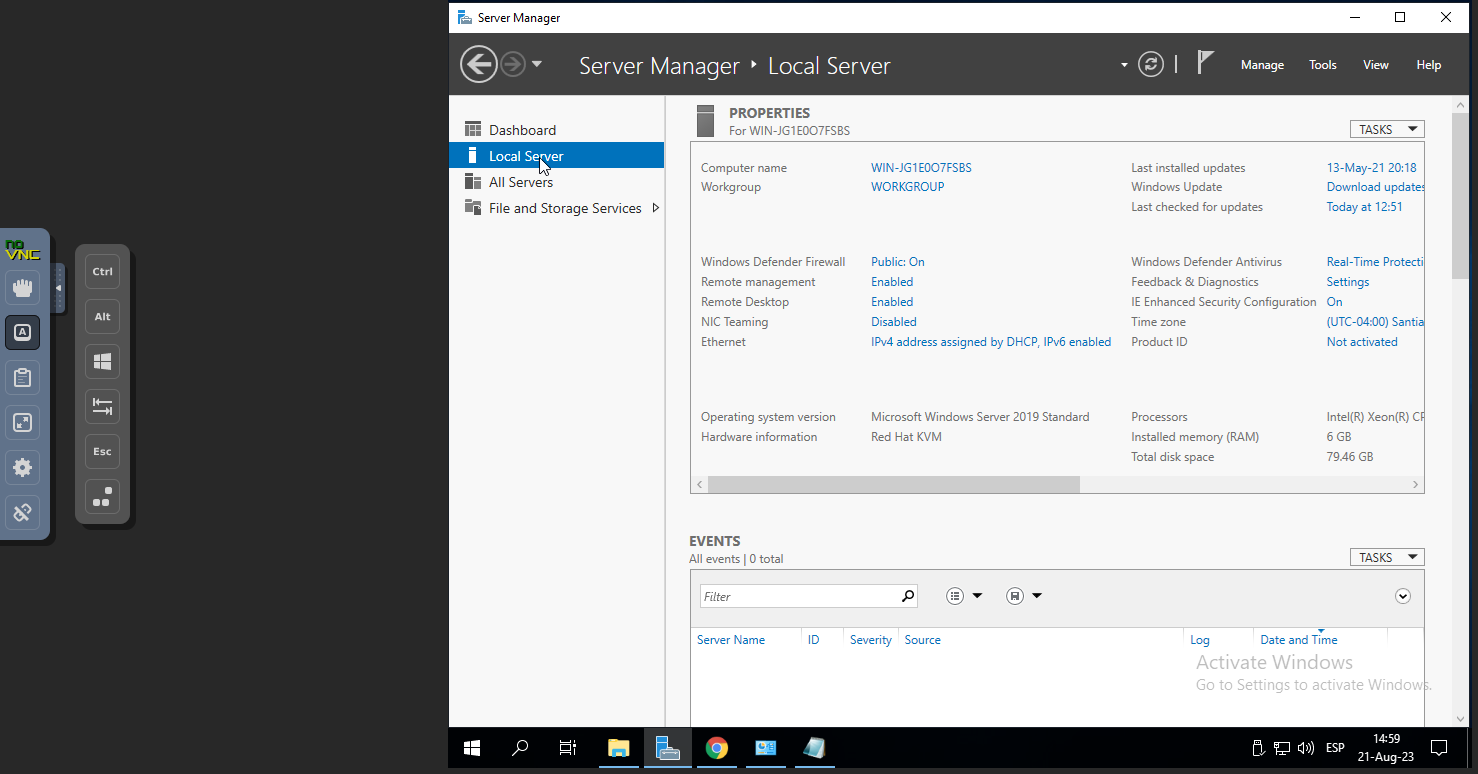This screenshot has height=774, width=1478.
Task: Open the Properties TASKS dropdown
Action: tap(1386, 129)
